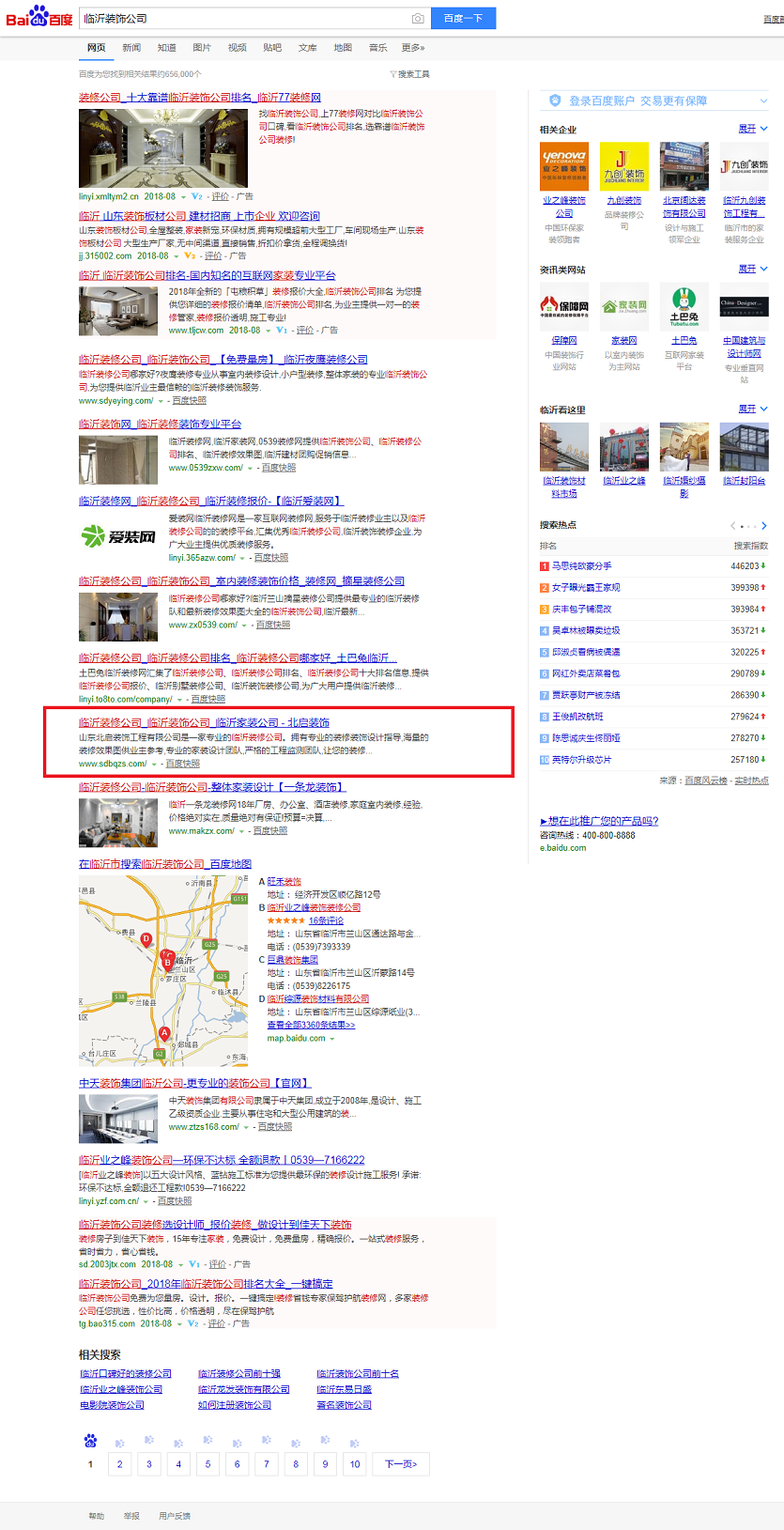This screenshot has width=784, height=1530.
Task: Click next arrow in 搜索热点 panel
Action: click(764, 526)
